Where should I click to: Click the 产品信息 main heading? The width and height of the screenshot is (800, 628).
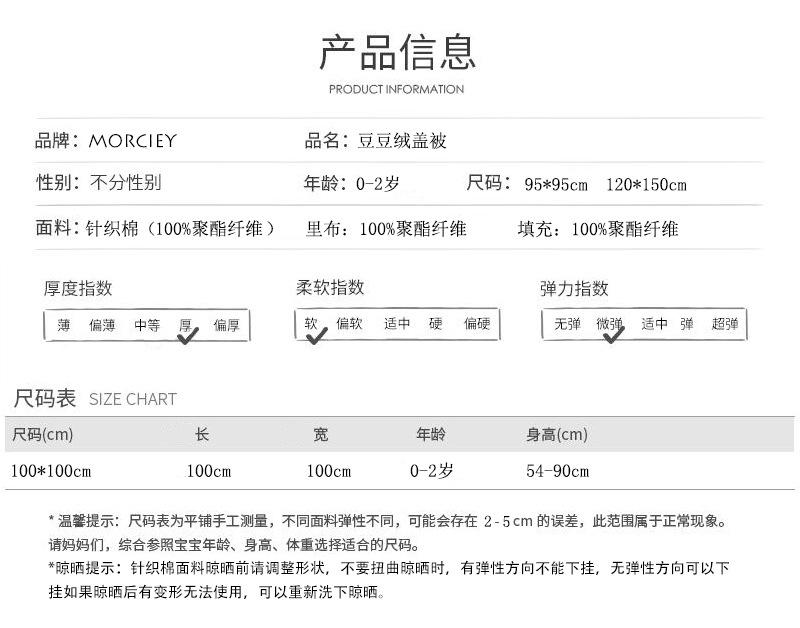(398, 52)
